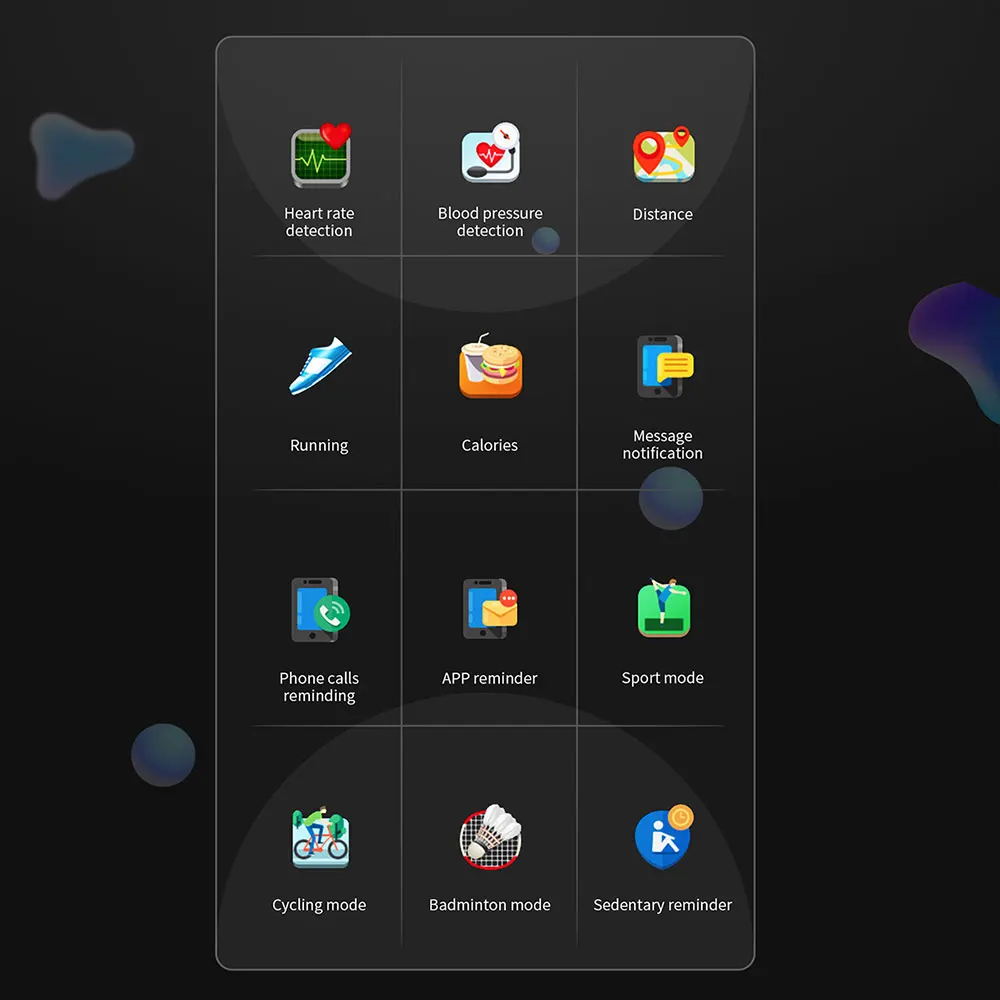Click the "Blood pressure detection" label
The height and width of the screenshot is (1000, 1000).
click(490, 222)
